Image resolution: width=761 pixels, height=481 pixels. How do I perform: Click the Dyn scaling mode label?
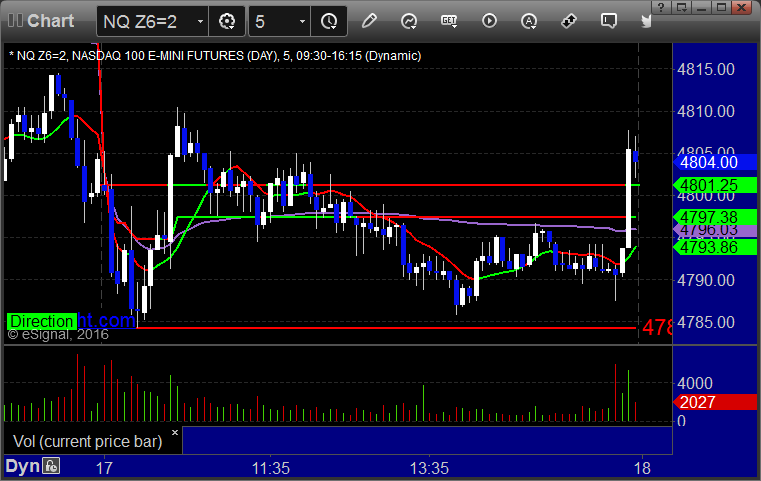[x=22, y=466]
